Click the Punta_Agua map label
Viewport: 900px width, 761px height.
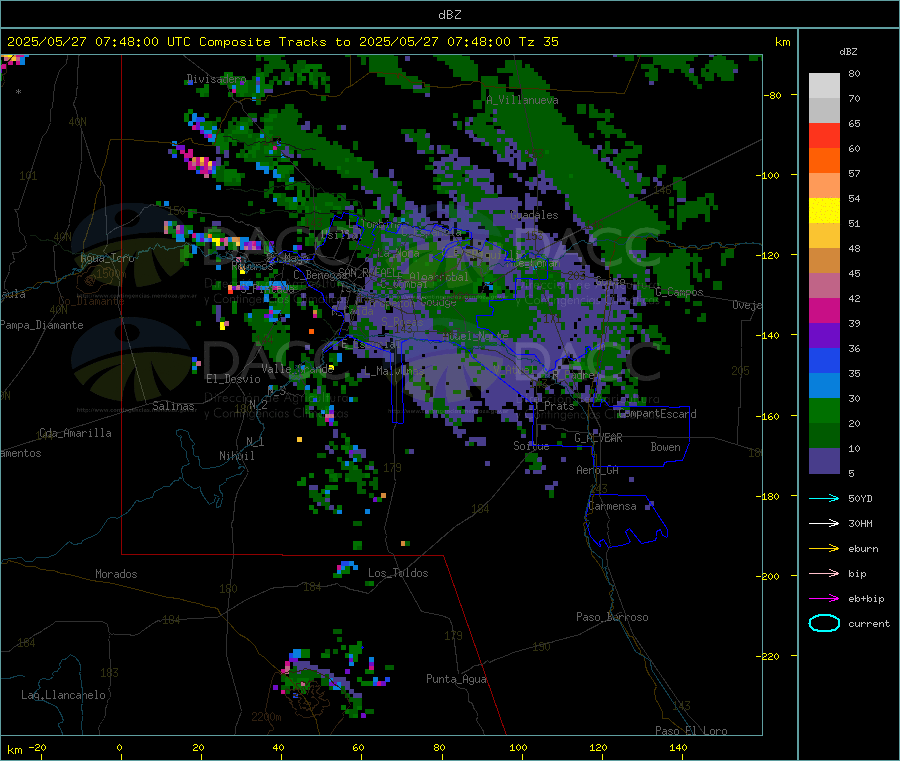pos(456,679)
